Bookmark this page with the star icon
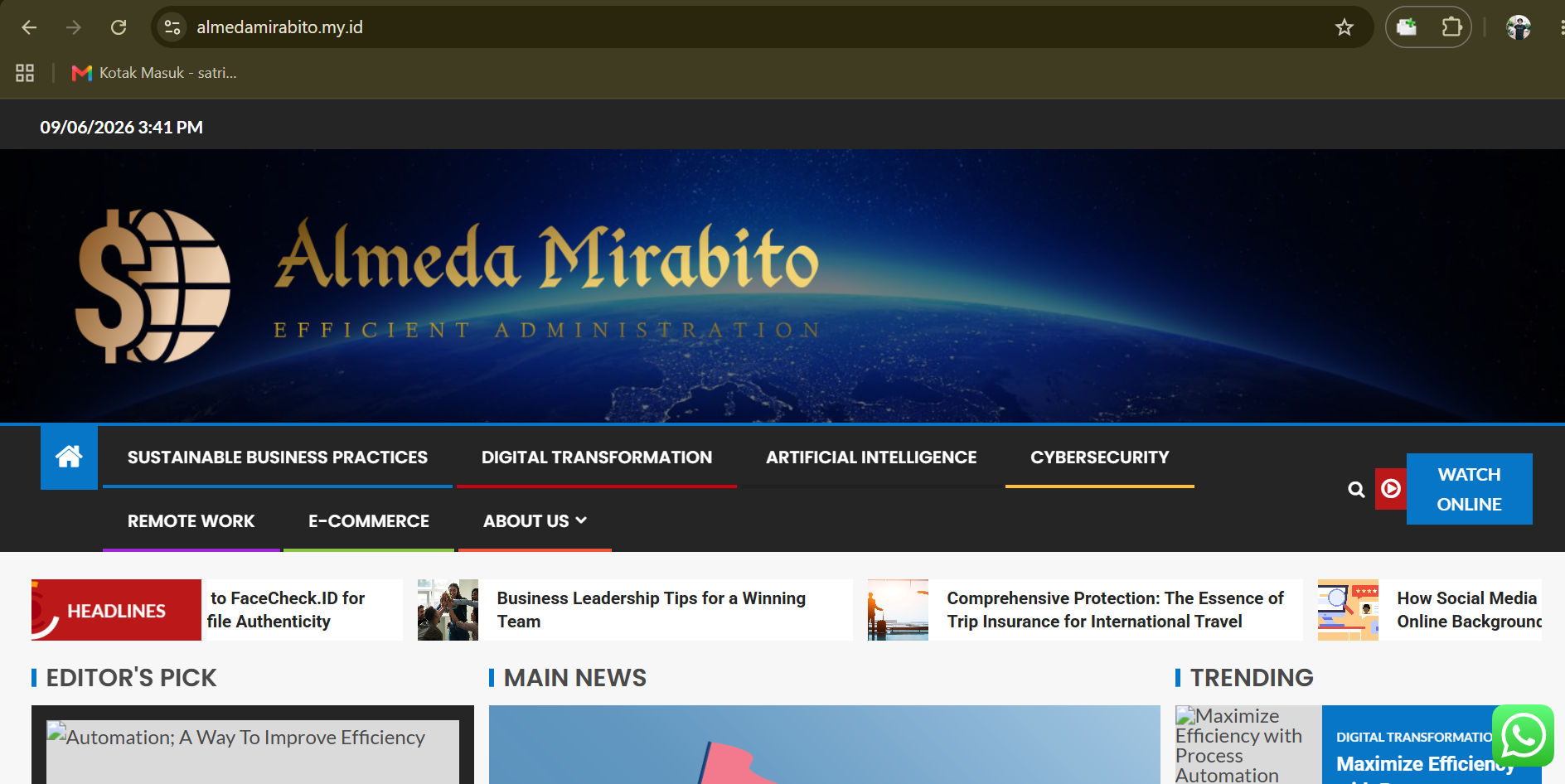The image size is (1565, 784). click(x=1345, y=27)
